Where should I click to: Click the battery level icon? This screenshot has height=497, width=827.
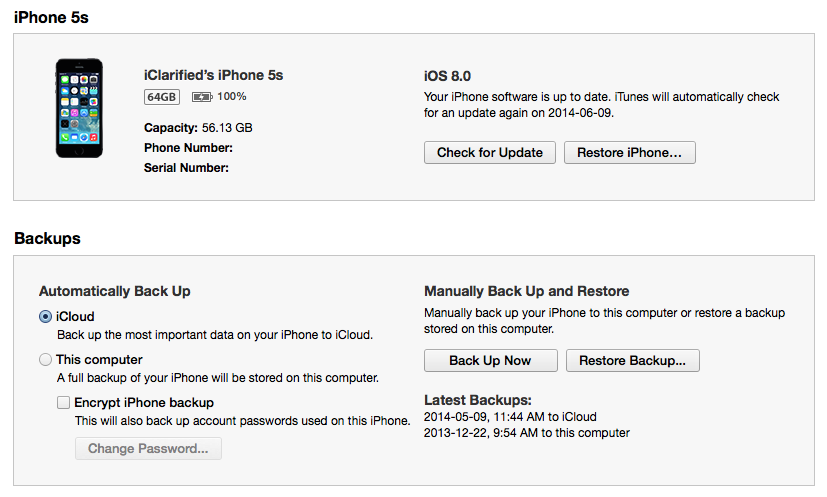coord(202,97)
